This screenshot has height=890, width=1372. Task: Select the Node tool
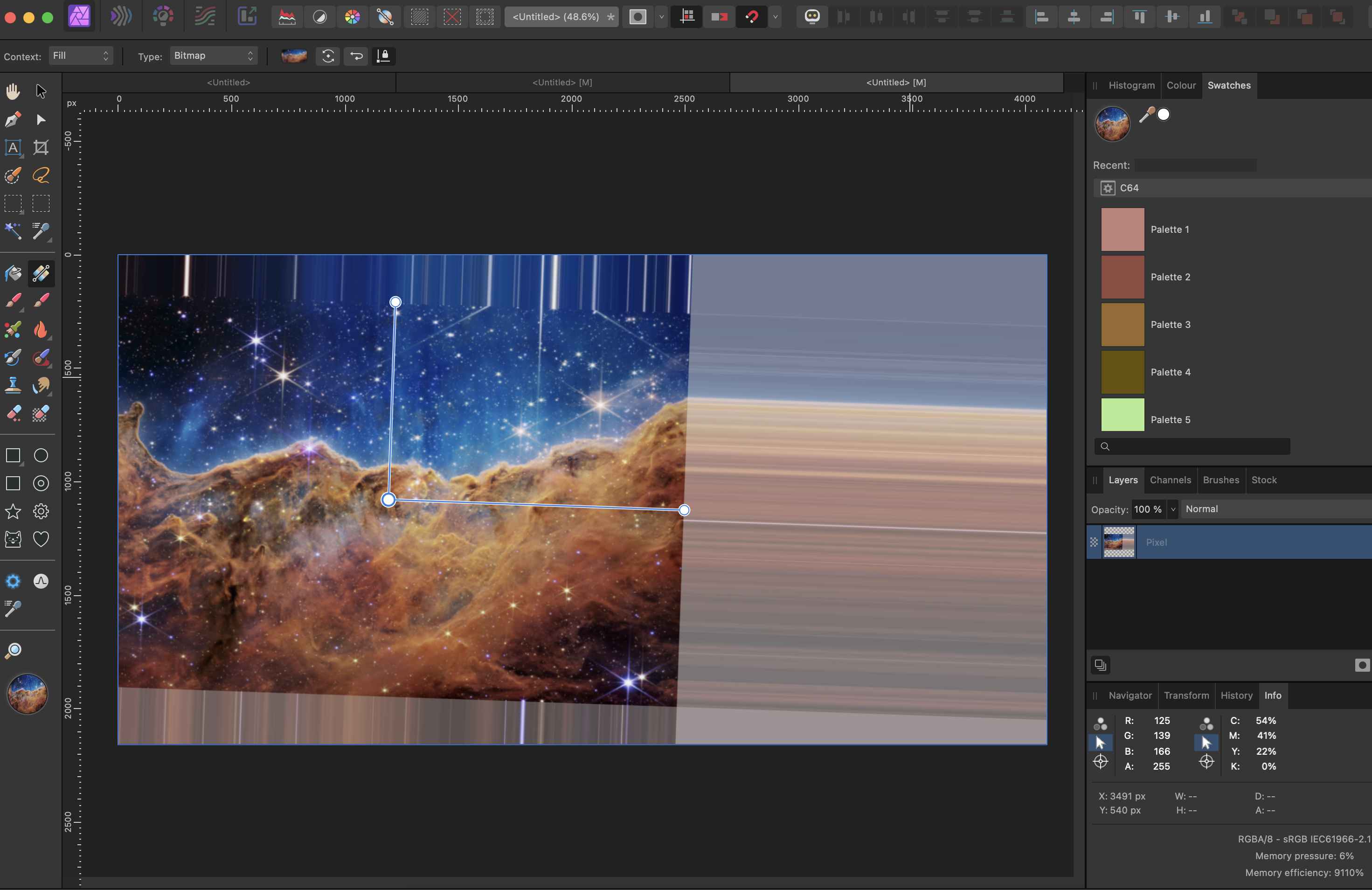pos(41,119)
